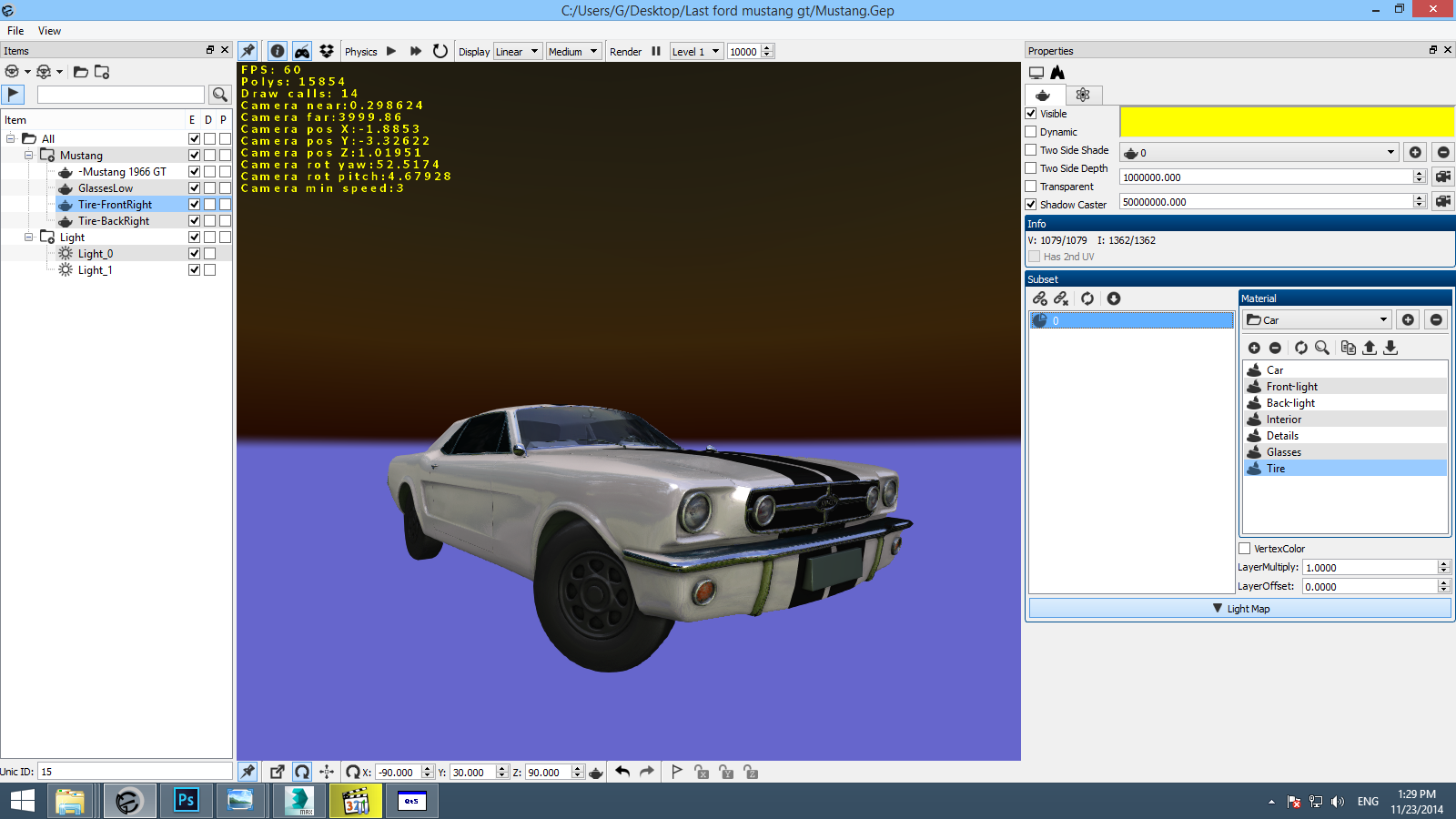
Task: Enable the Dynamic checkbox
Action: [1031, 132]
